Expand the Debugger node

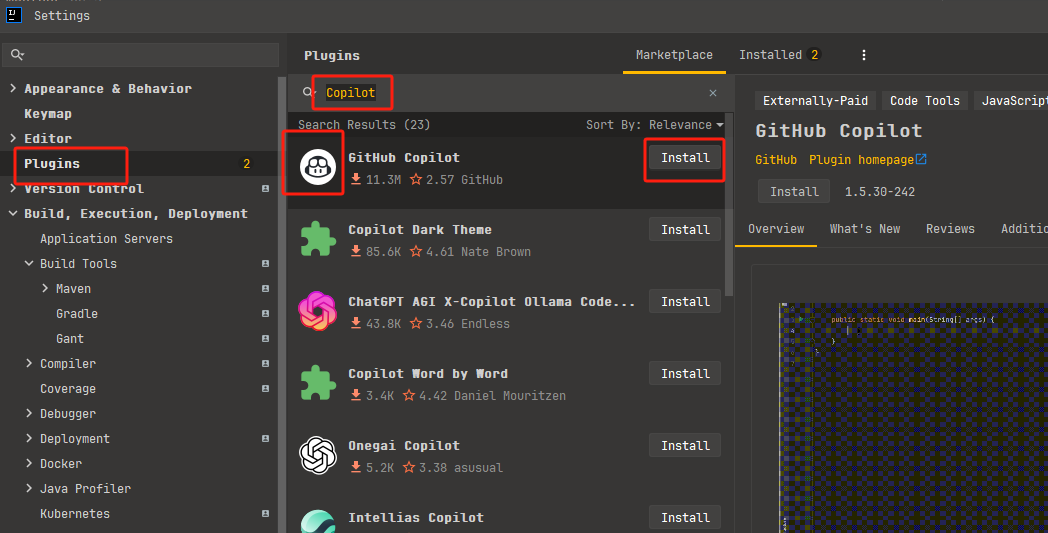29,413
